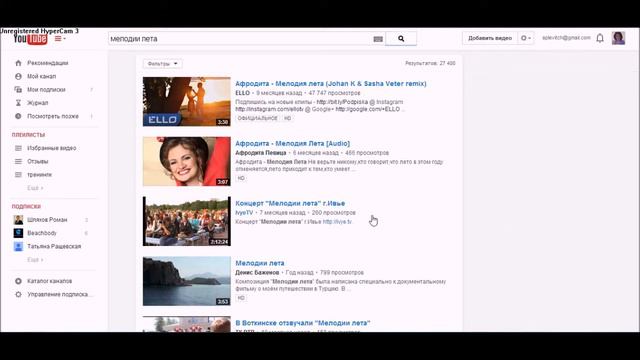640x360 pixels.
Task: Click the account email address in header
Action: [x=566, y=38]
